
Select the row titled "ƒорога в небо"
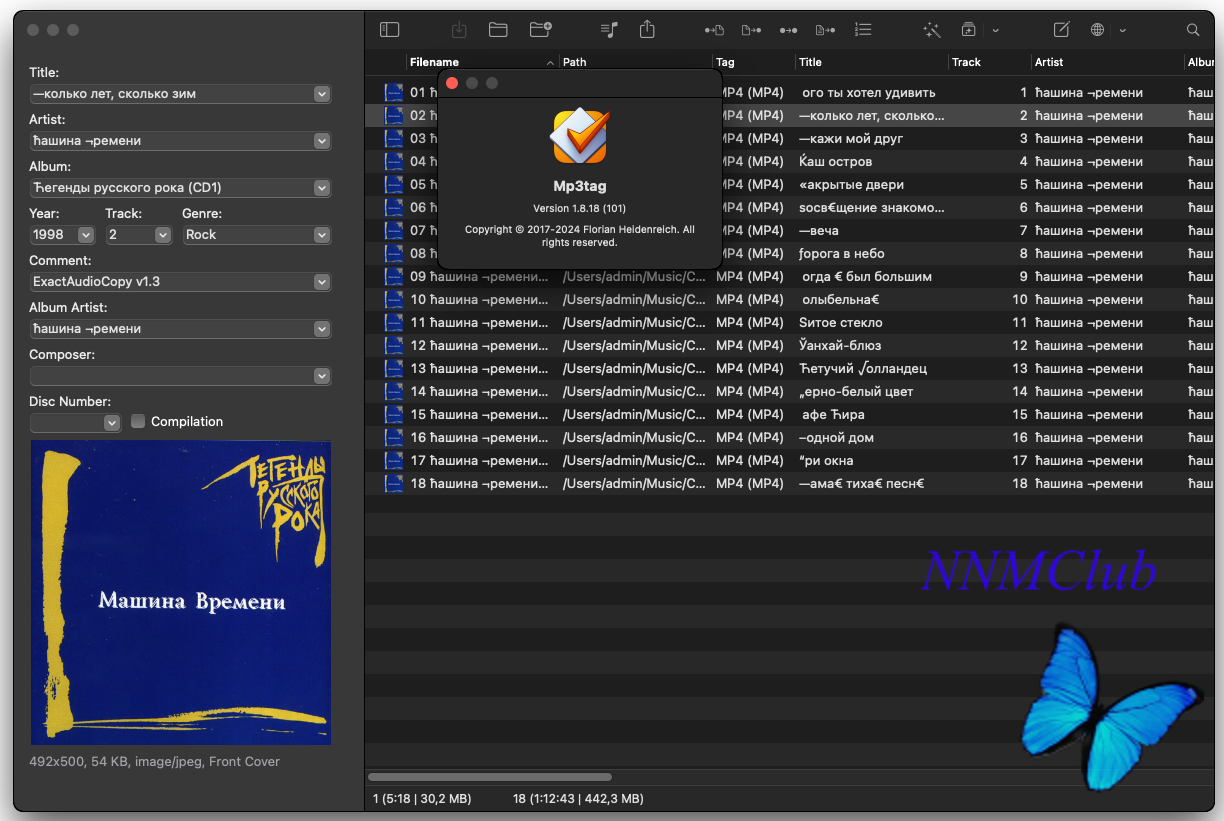coord(790,253)
